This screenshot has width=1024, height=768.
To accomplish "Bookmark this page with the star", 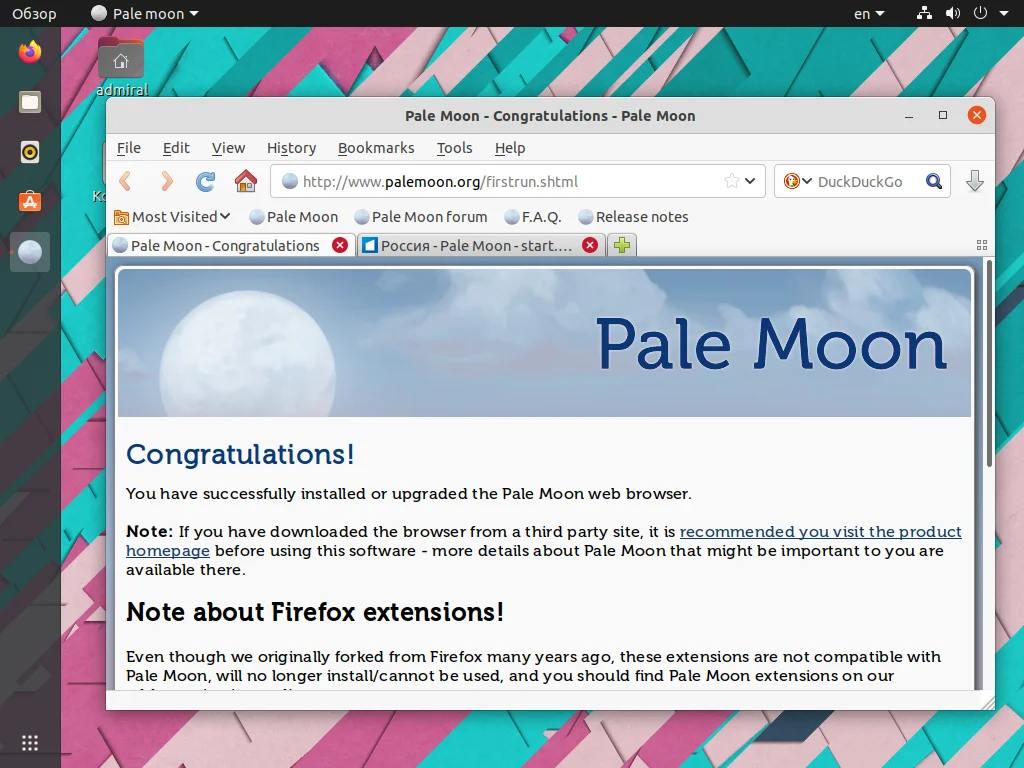I will (731, 181).
